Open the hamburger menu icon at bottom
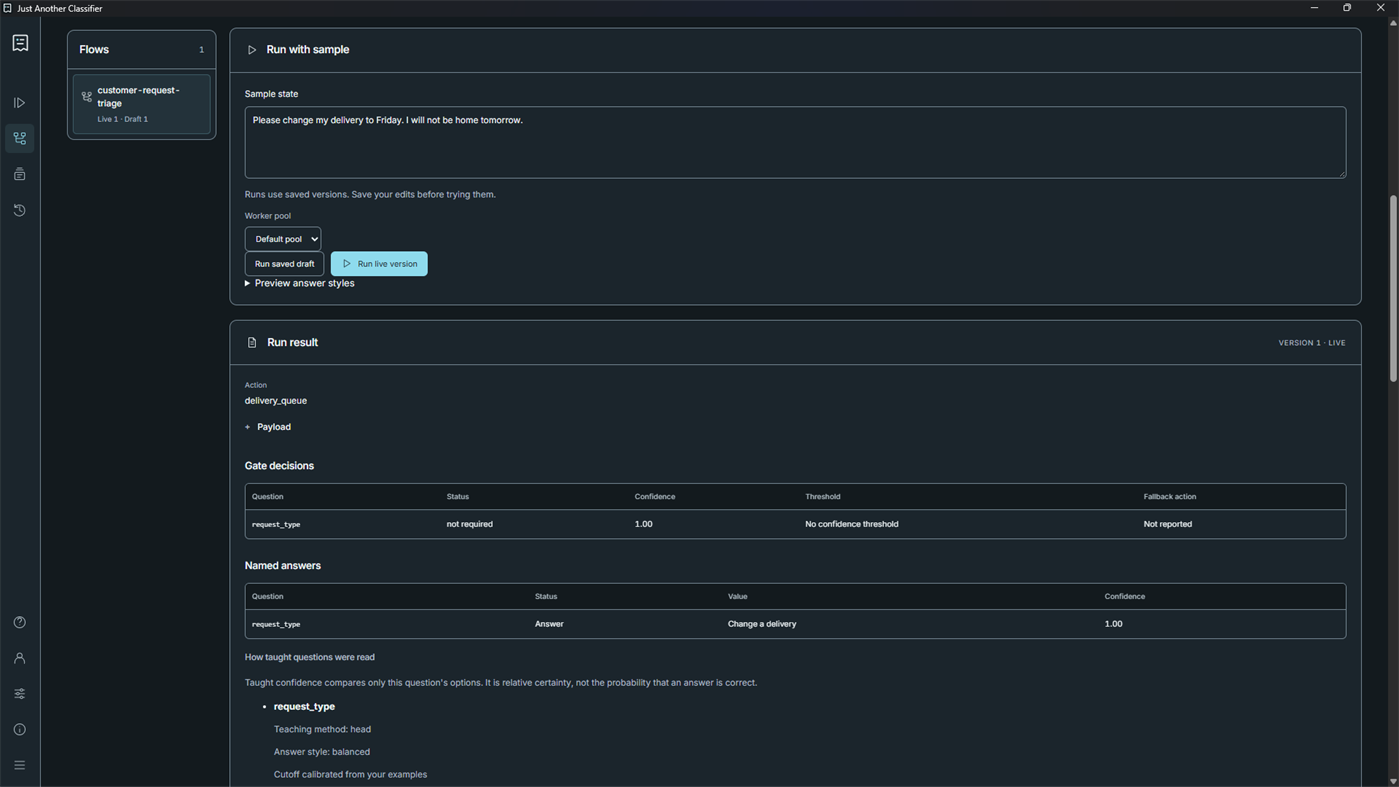The image size is (1399, 787). click(19, 765)
